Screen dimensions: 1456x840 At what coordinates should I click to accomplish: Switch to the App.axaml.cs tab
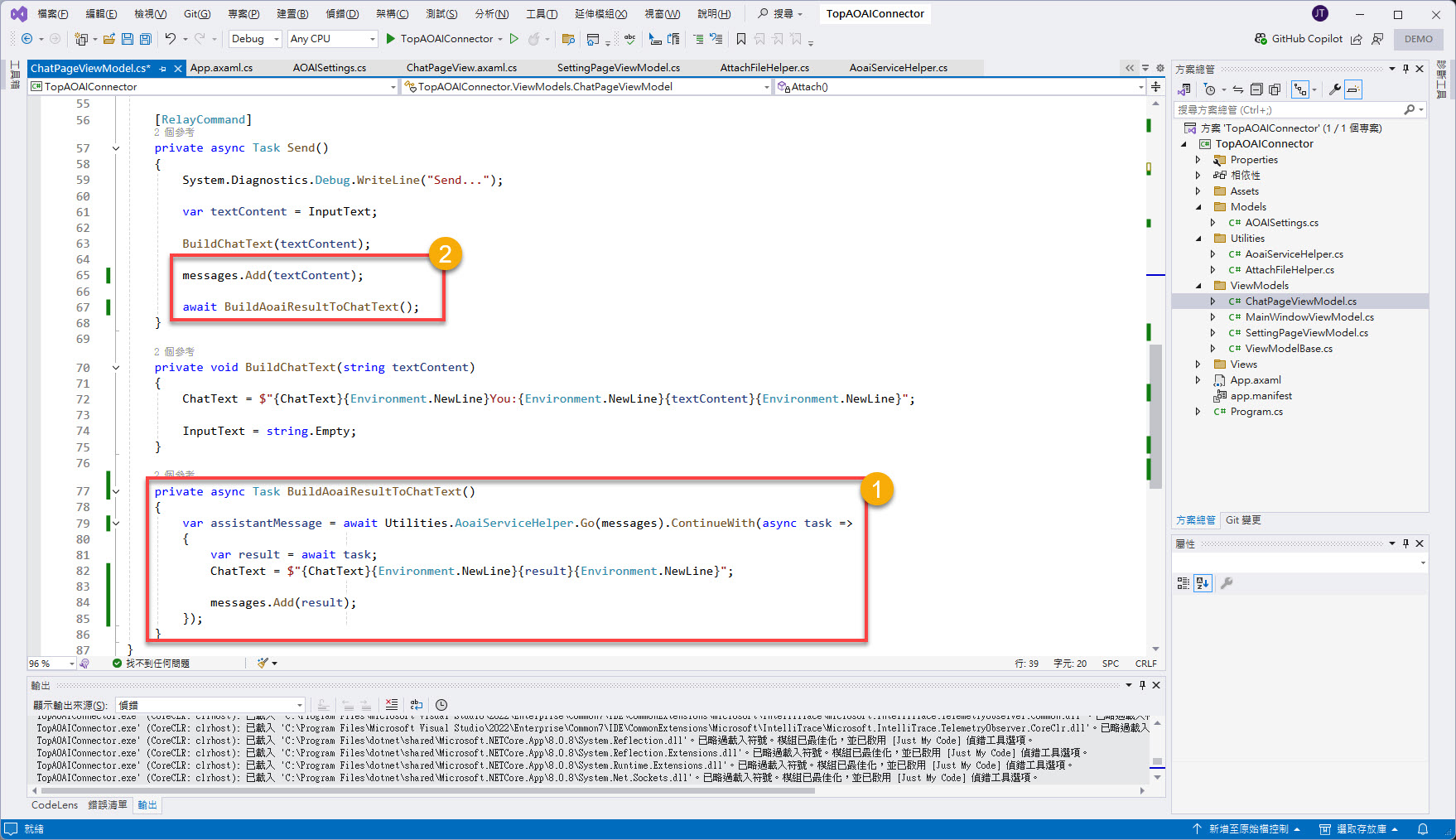(221, 68)
